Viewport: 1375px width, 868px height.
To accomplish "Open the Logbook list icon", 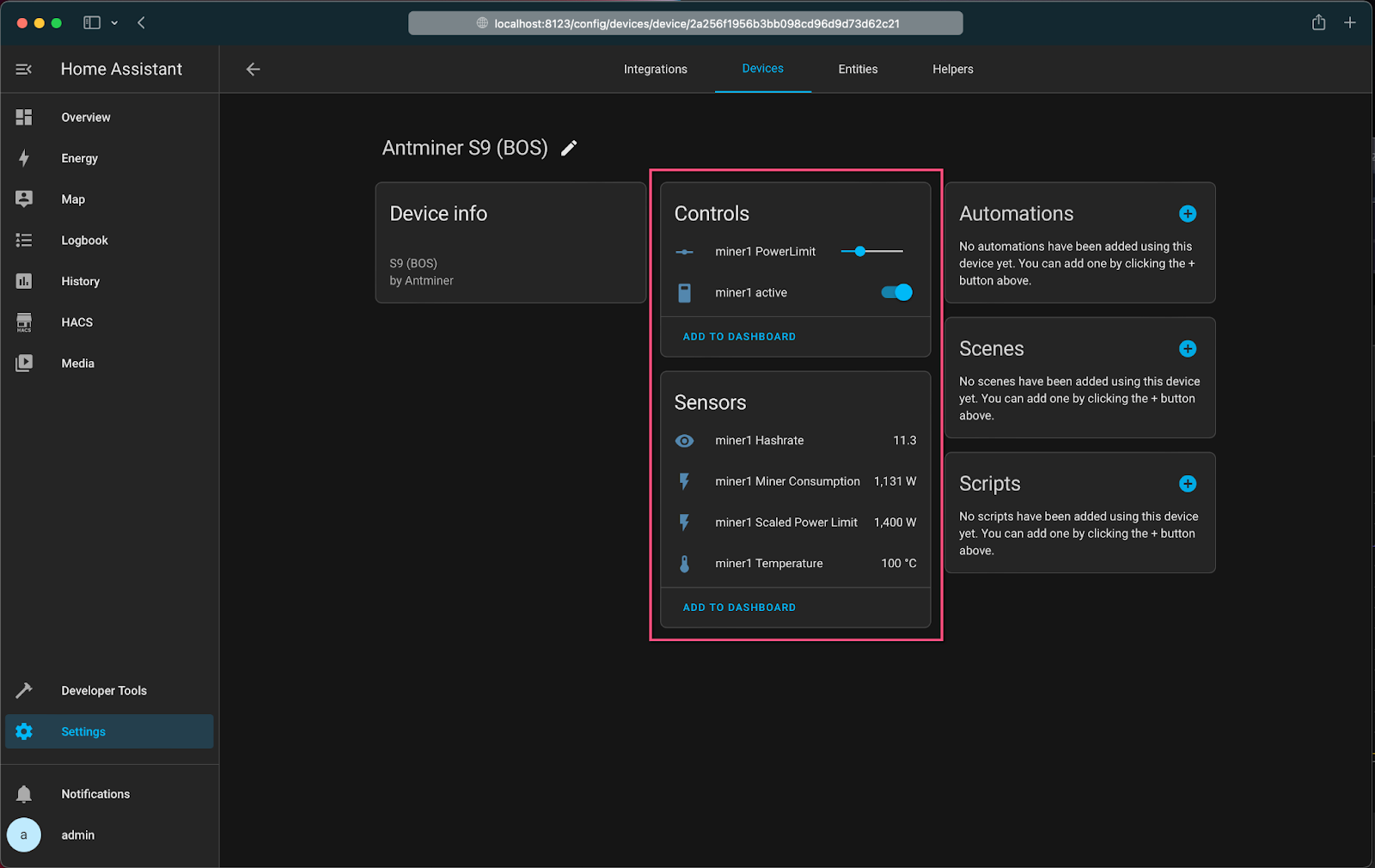I will [x=24, y=240].
